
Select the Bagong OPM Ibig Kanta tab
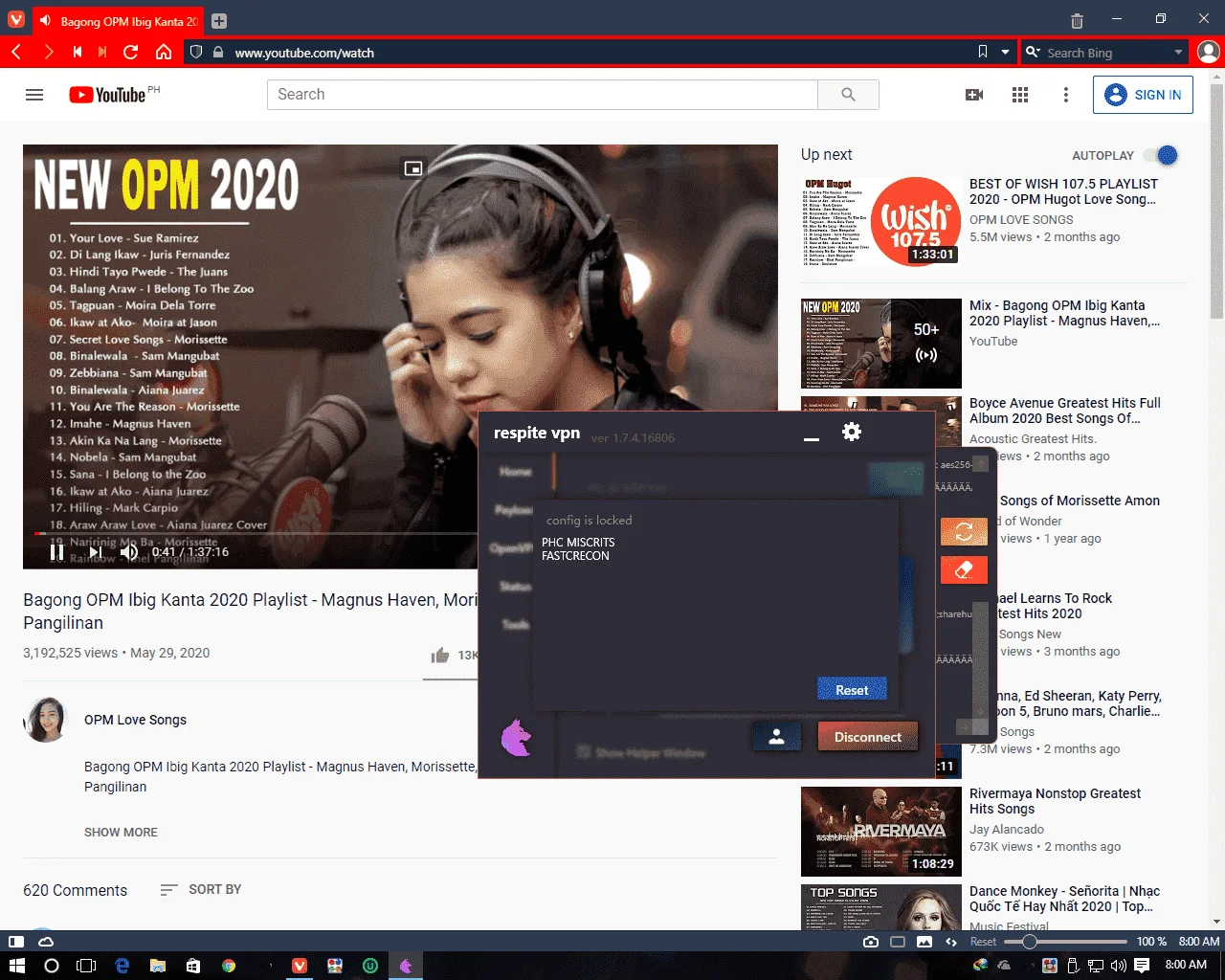(119, 20)
